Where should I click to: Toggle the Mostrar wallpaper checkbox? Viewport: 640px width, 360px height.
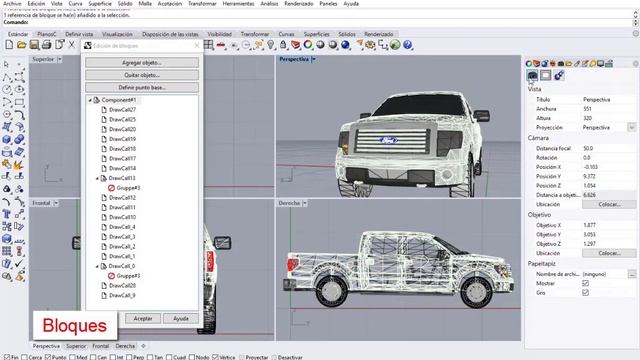pyautogui.click(x=585, y=283)
